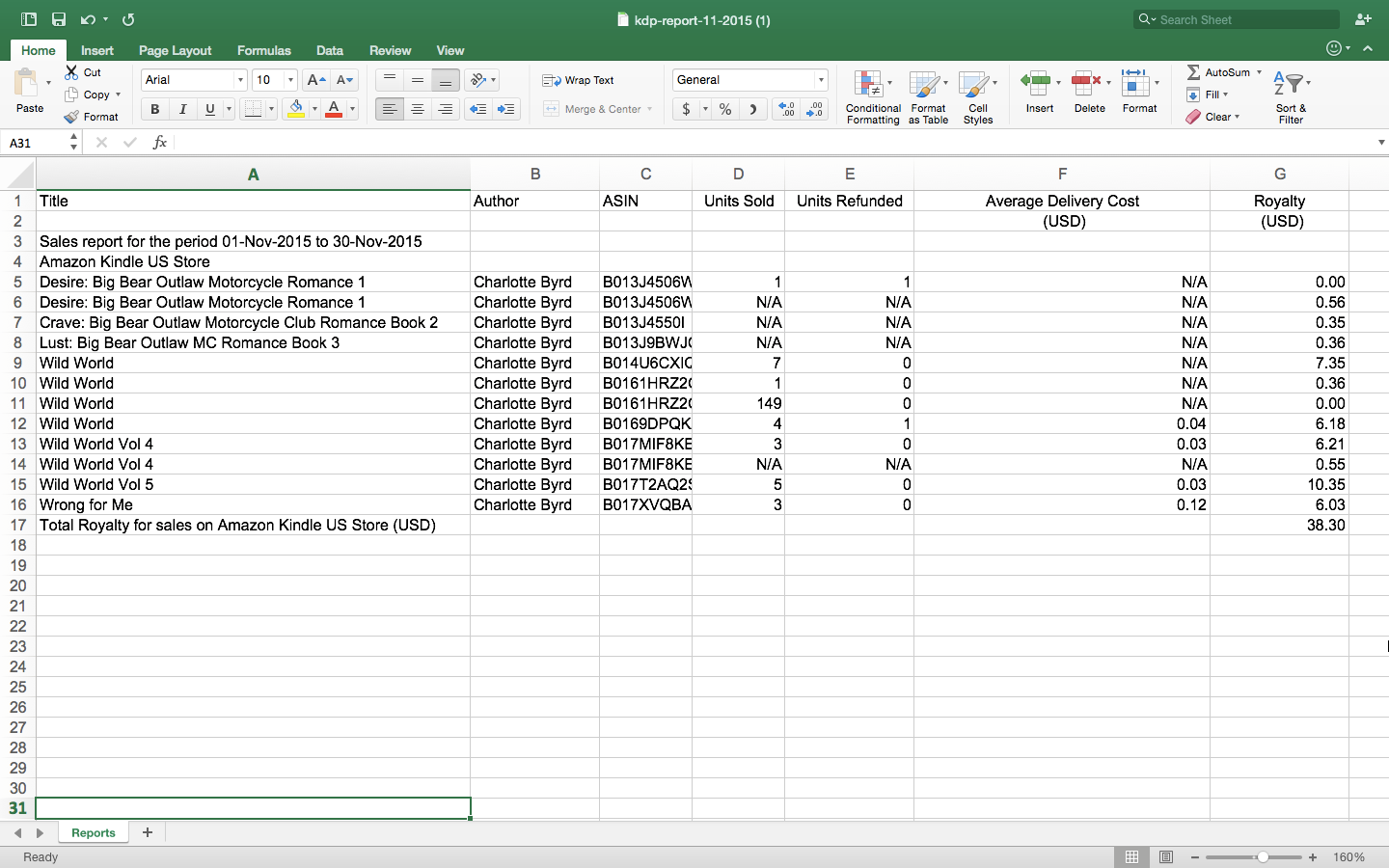Image resolution: width=1389 pixels, height=868 pixels.
Task: Decrease indent icon
Action: click(x=477, y=109)
